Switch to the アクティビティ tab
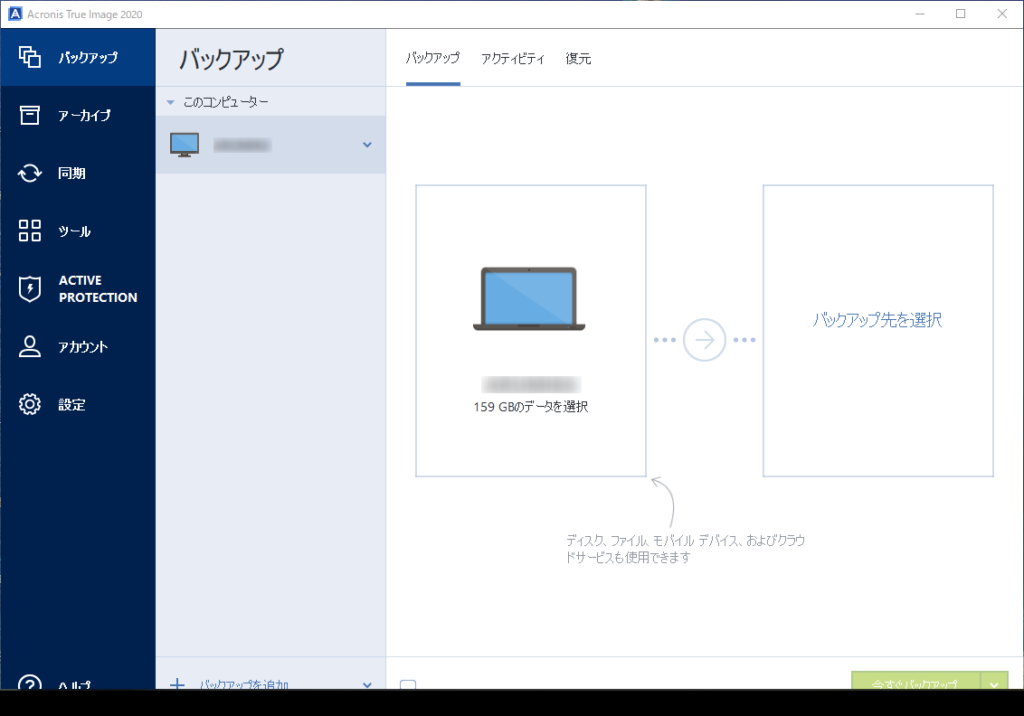This screenshot has width=1024, height=716. [x=513, y=58]
